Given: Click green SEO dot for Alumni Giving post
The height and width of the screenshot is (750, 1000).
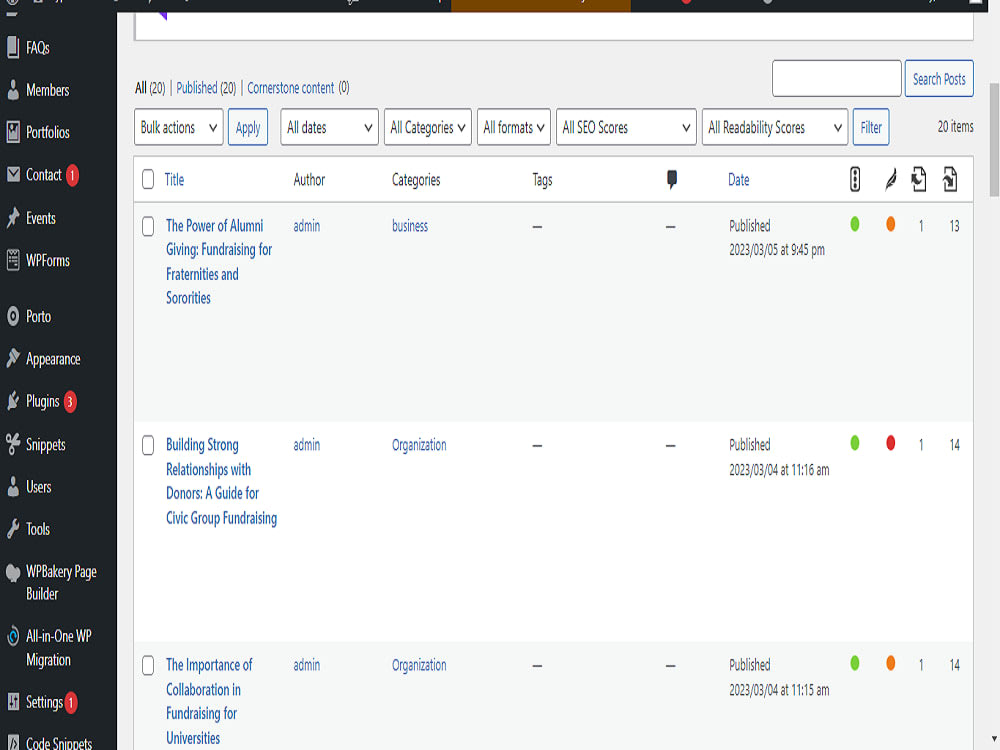Looking at the screenshot, I should pyautogui.click(x=855, y=224).
